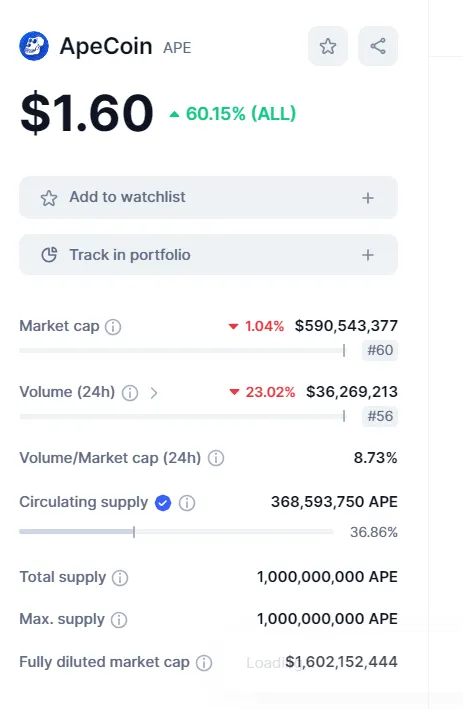Expand Volume (24h) details chevron
The image size is (463, 709).
(x=154, y=392)
